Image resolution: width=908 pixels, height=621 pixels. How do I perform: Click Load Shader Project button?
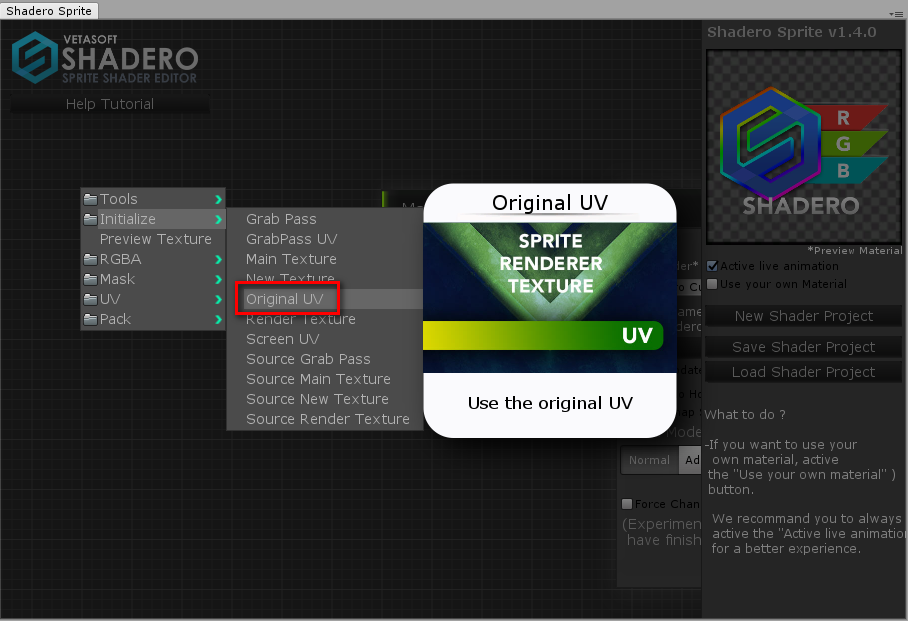point(803,372)
